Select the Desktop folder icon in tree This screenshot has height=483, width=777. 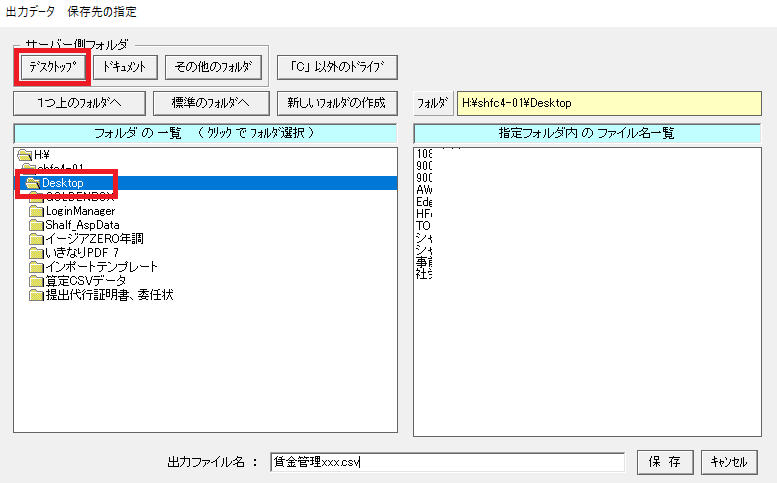[33, 183]
